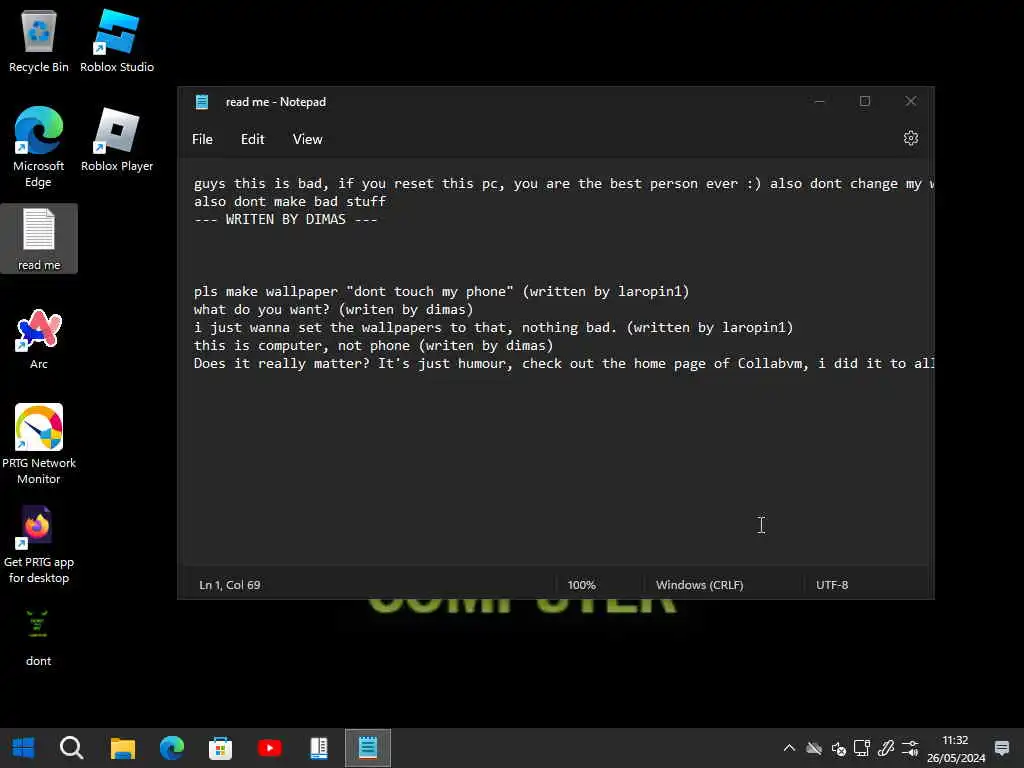Open volume mixer tray icon
Screen dimensions: 1024x768
pyautogui.click(x=910, y=748)
